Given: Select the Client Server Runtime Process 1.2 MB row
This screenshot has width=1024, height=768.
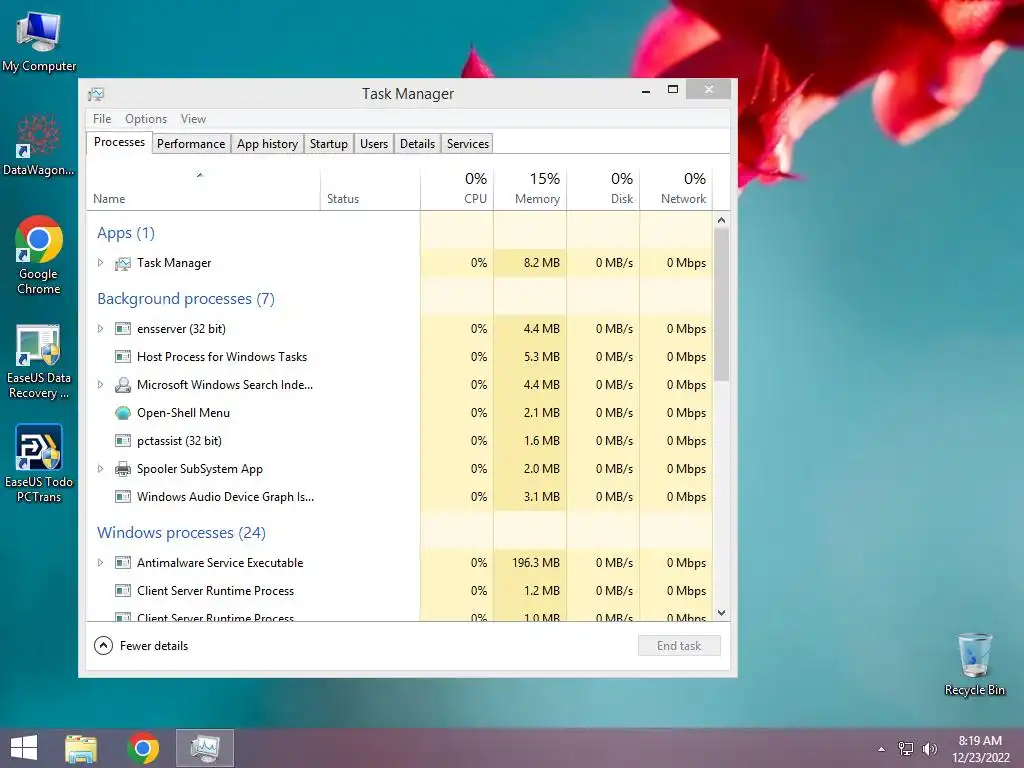Looking at the screenshot, I should (400, 590).
